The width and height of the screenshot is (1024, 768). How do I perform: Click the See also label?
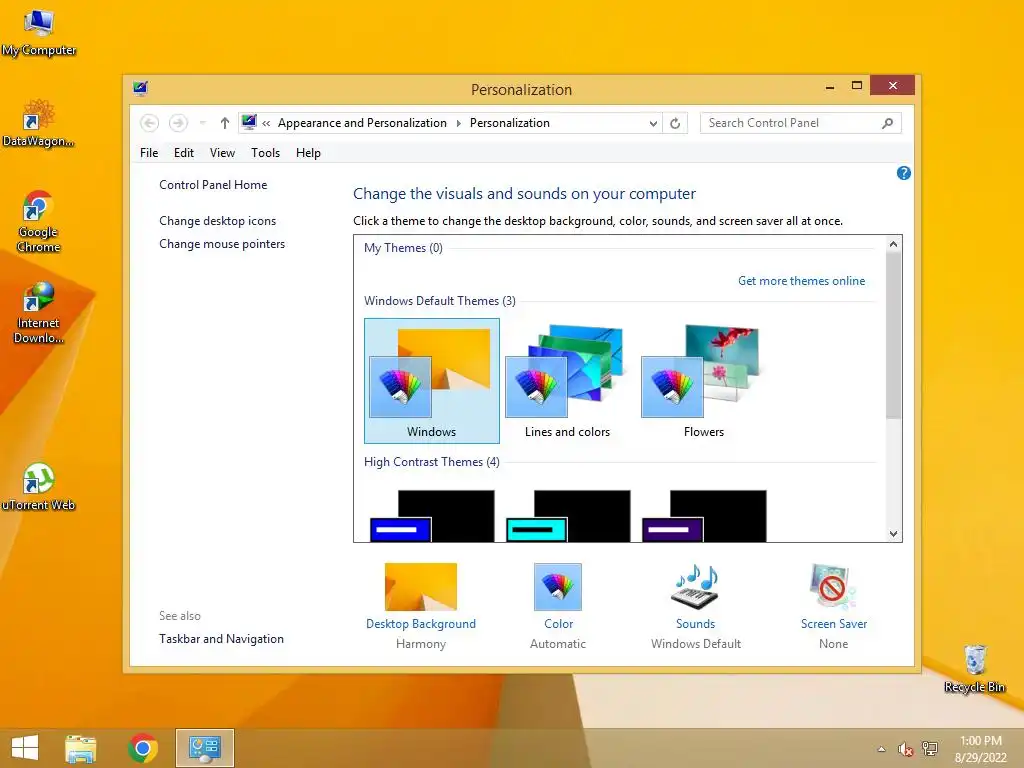(180, 616)
